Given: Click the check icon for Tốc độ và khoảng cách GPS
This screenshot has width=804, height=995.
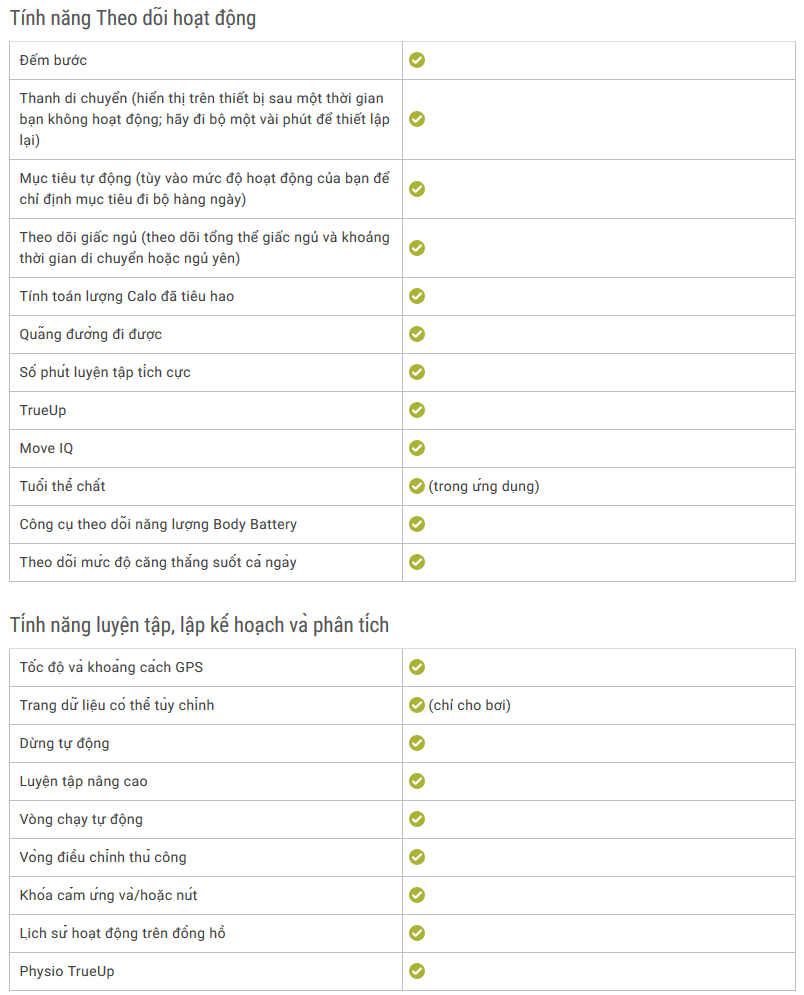Looking at the screenshot, I should tap(417, 668).
